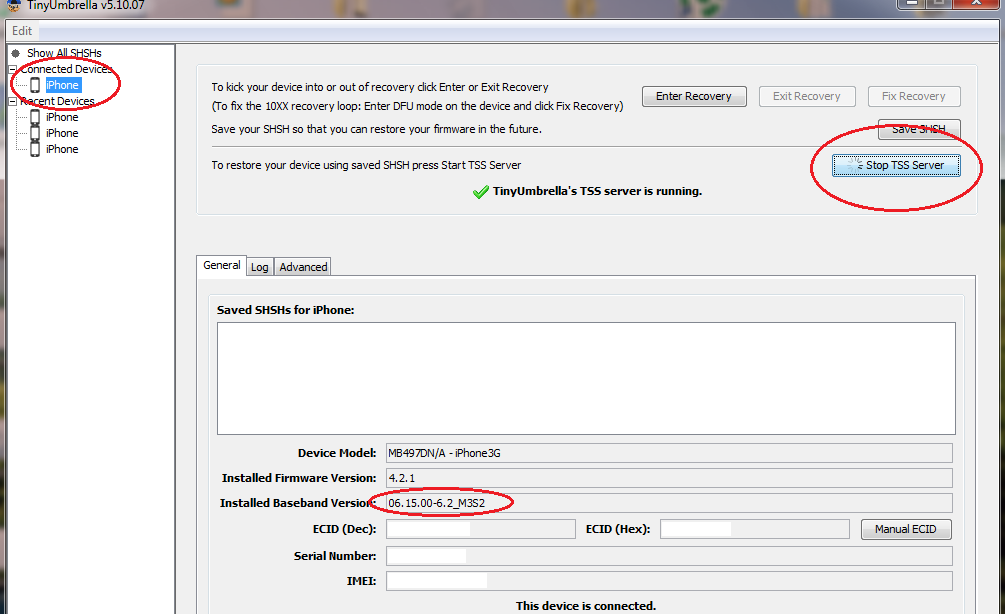
Task: Click the Save SHSH button
Action: pyautogui.click(x=918, y=129)
